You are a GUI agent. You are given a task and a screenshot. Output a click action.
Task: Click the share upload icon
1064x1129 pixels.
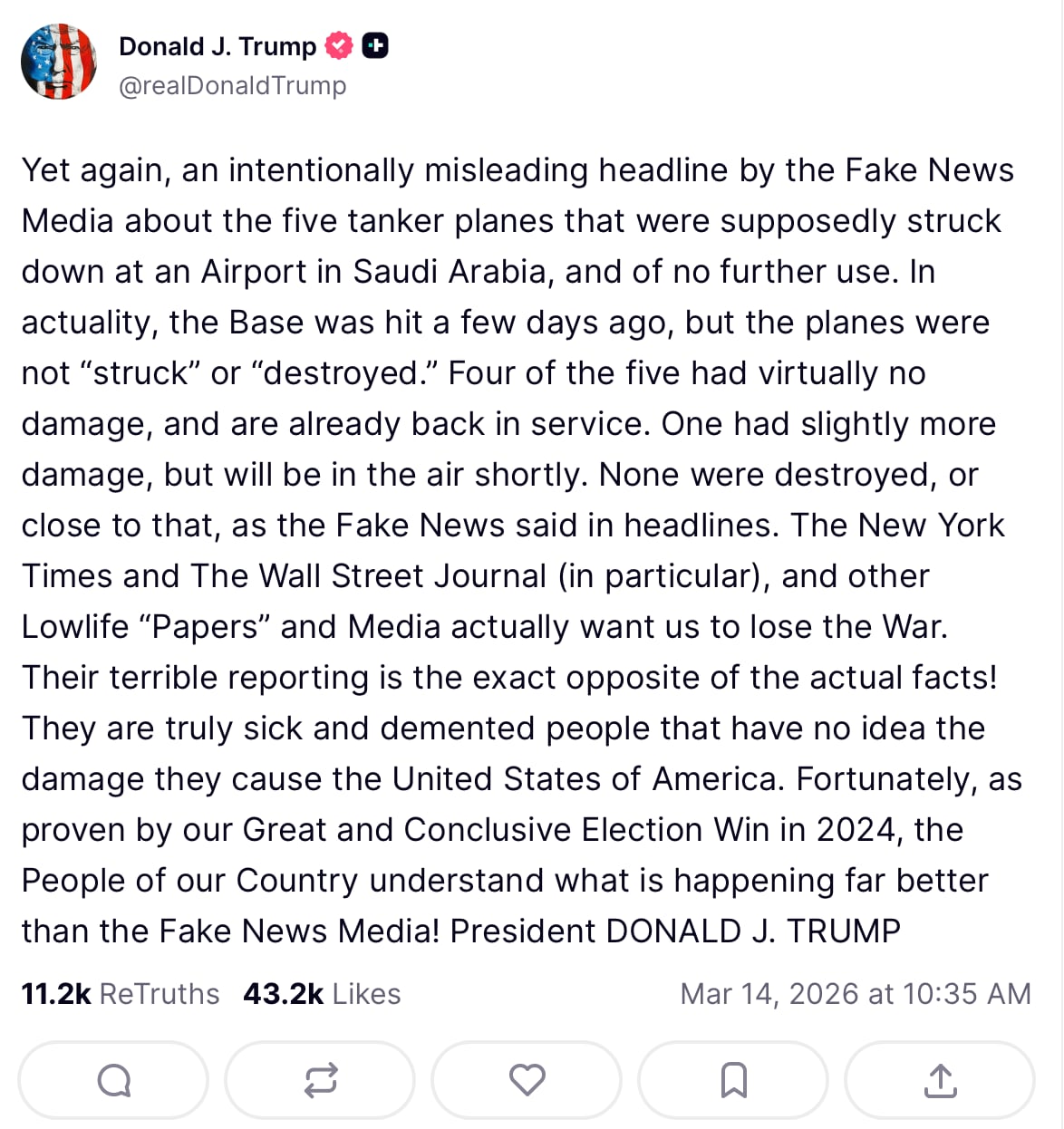pos(941,1079)
